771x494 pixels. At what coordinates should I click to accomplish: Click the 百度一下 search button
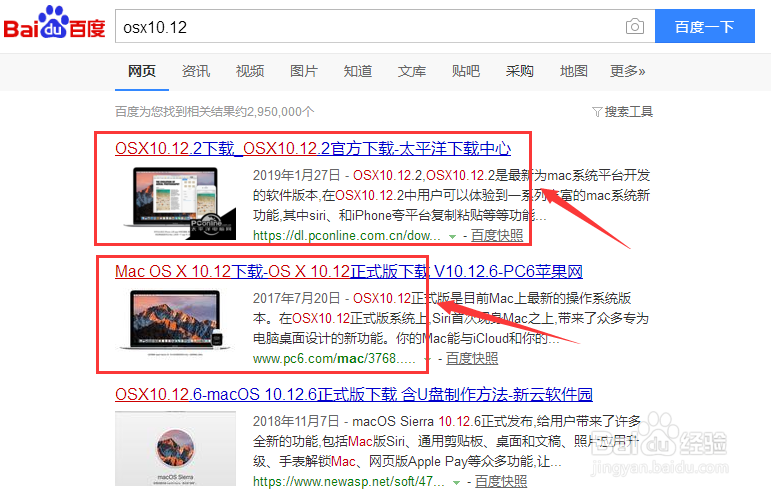pyautogui.click(x=705, y=27)
